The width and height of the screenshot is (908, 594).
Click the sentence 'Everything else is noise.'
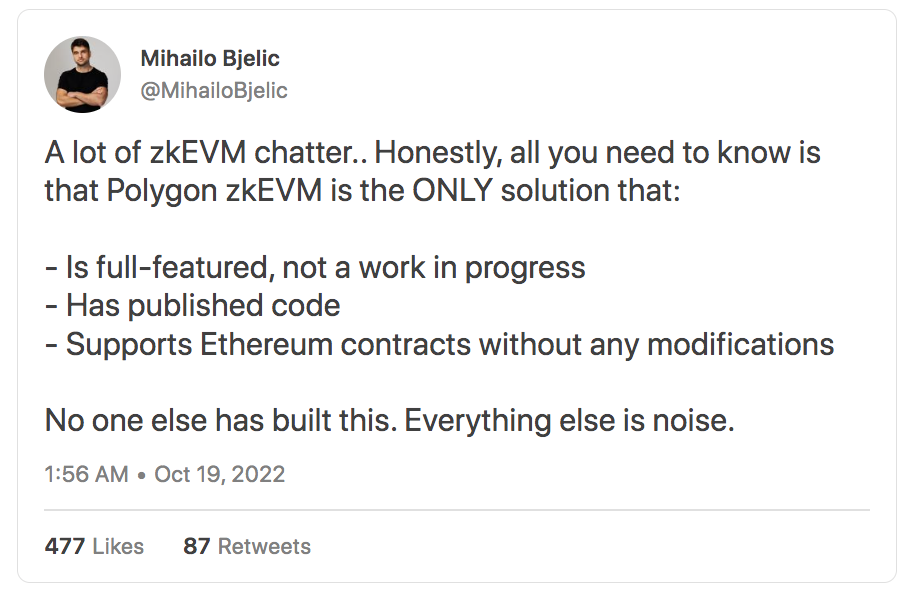pyautogui.click(x=569, y=420)
